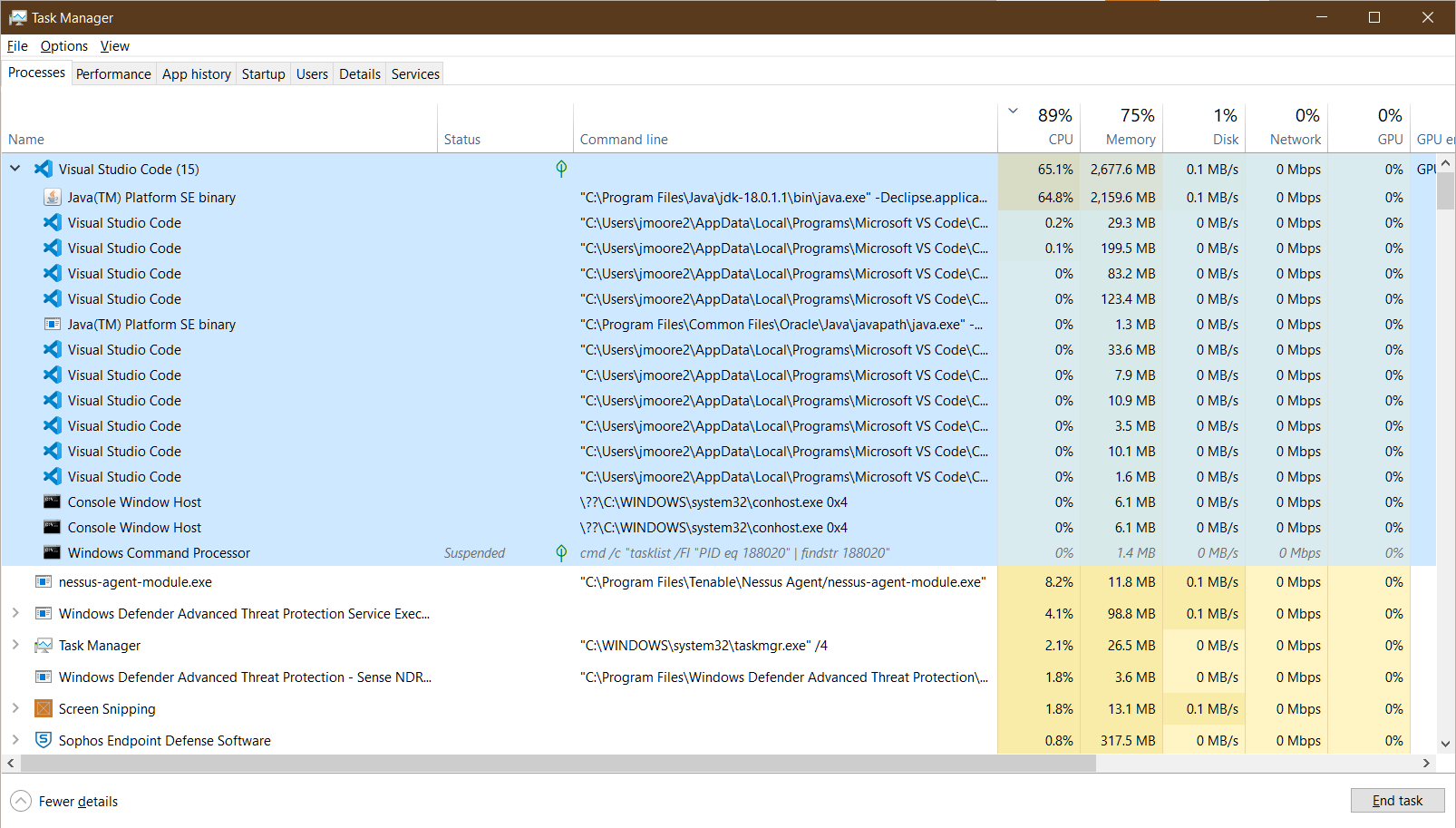The image size is (1456, 828).
Task: Click the End task button
Action: pos(1398,800)
